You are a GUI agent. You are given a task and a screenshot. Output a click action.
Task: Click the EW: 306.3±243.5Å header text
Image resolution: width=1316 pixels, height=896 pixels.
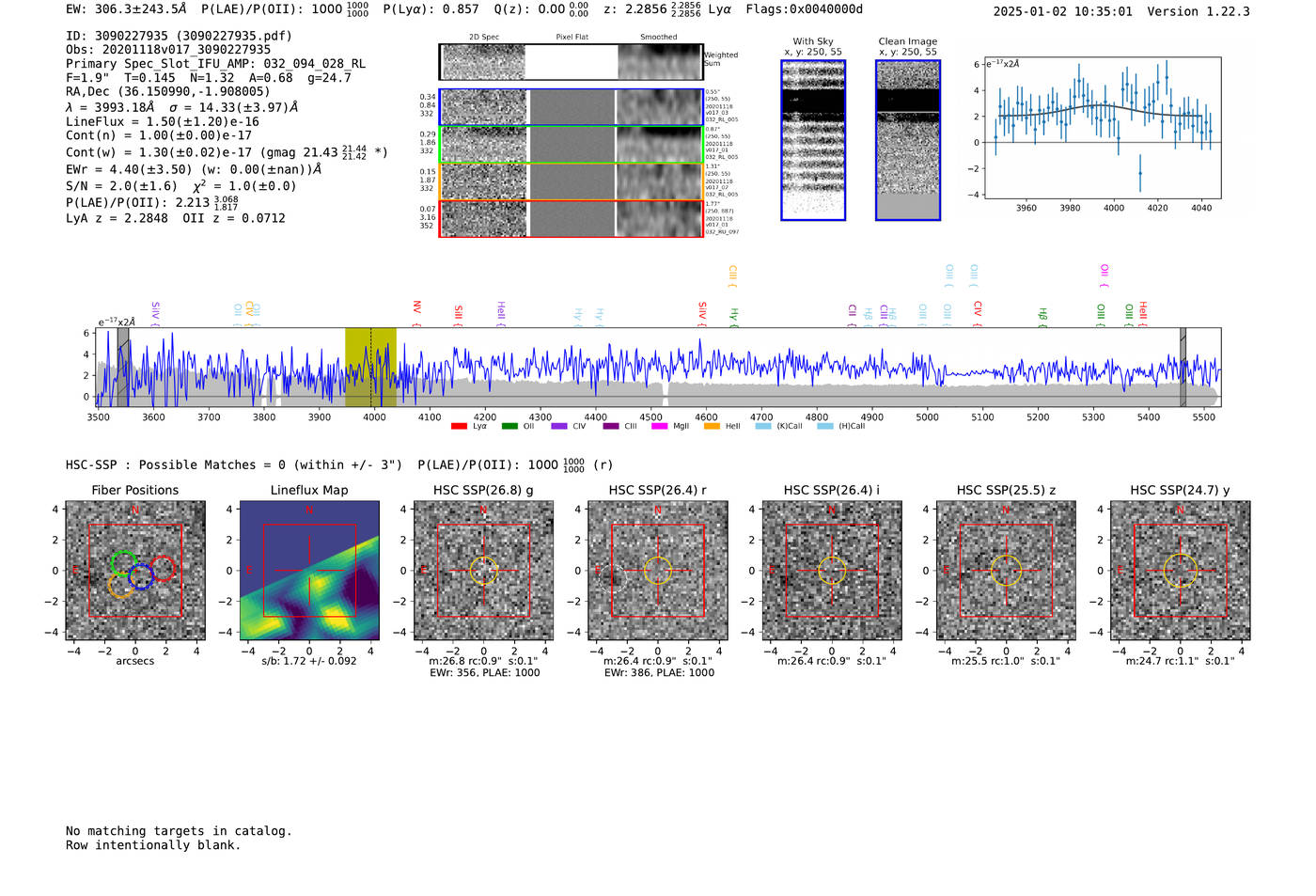pyautogui.click(x=127, y=9)
